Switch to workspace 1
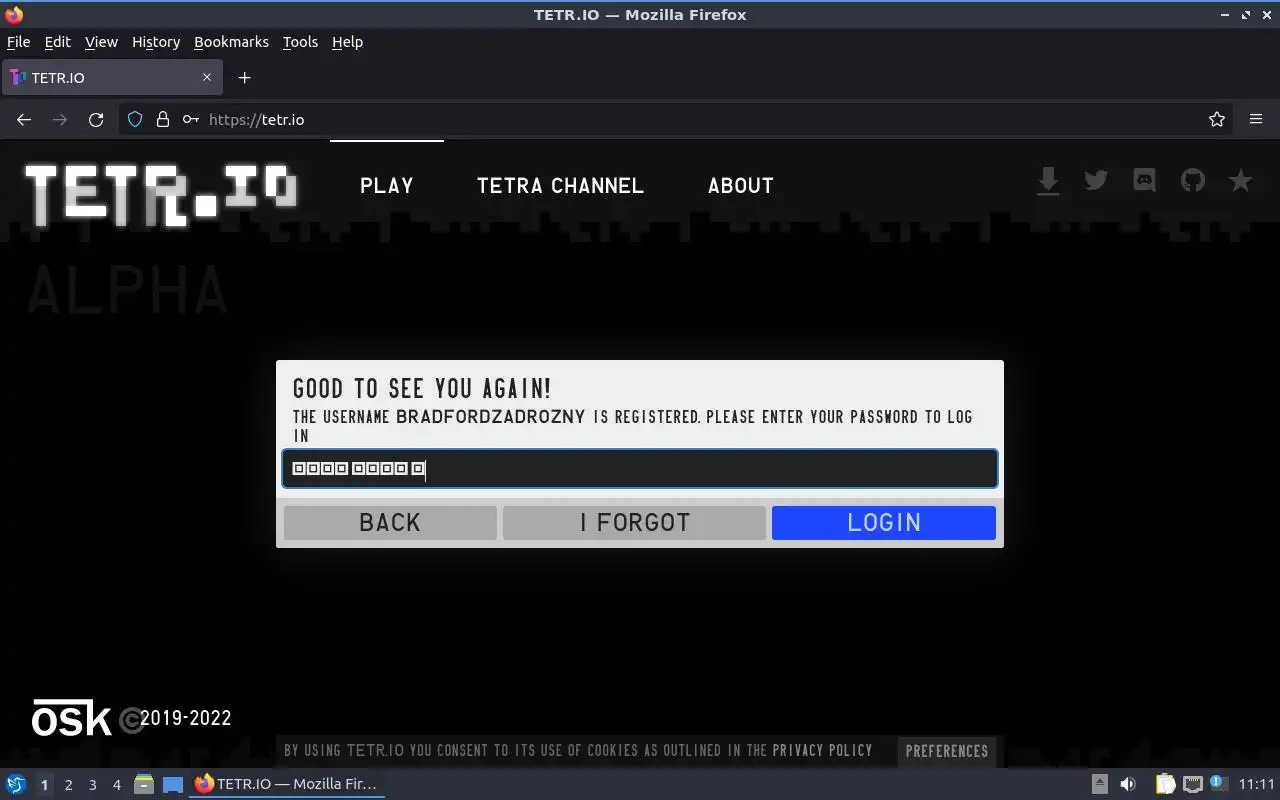 tap(44, 785)
